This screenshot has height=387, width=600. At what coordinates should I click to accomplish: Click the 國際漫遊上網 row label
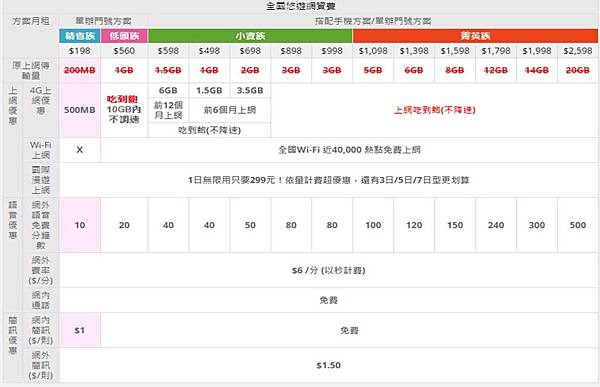[x=41, y=180]
